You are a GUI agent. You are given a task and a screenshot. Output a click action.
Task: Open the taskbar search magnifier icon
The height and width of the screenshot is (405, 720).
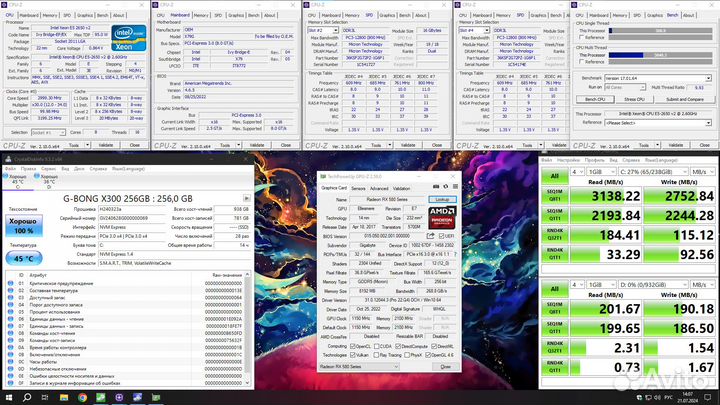click(28, 396)
